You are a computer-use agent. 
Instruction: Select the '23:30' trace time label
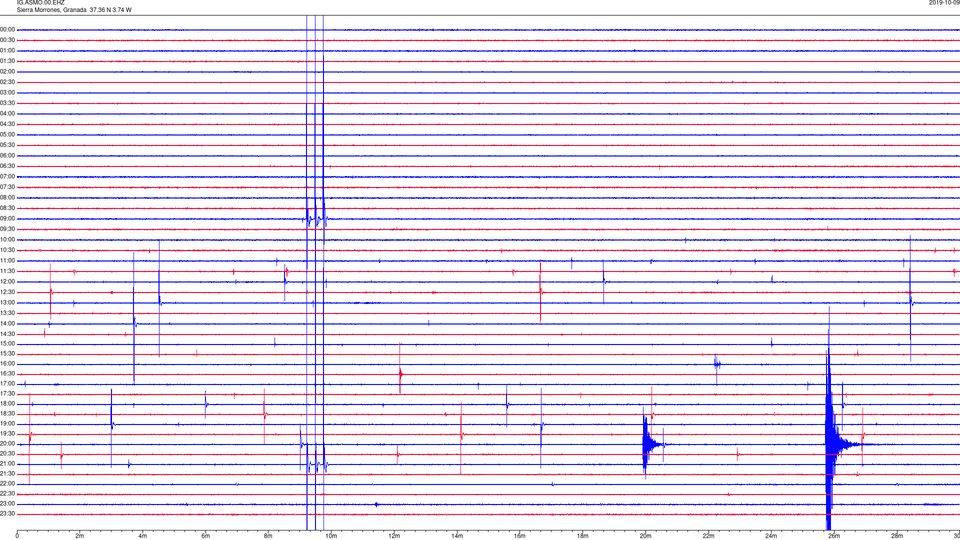pos(7,514)
